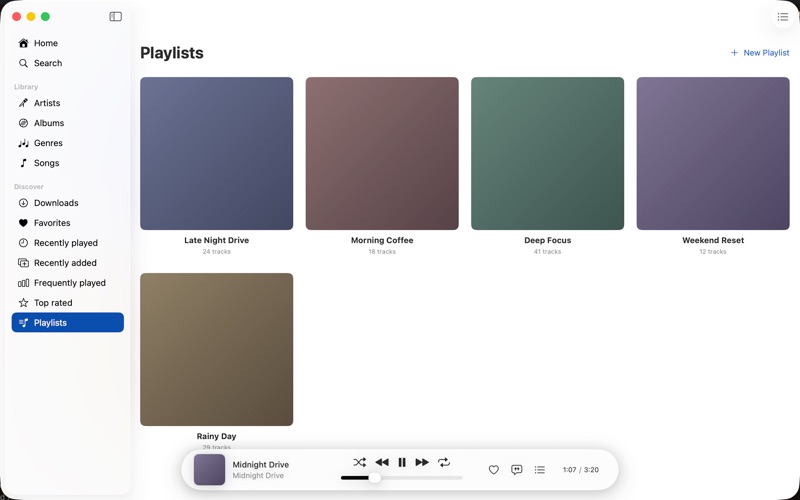
Task: Open Albums in the Library
Action: (x=68, y=123)
